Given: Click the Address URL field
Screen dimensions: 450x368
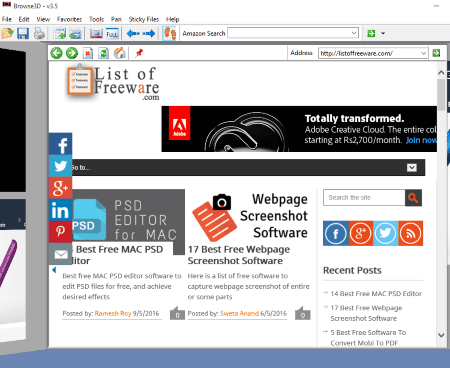Looking at the screenshot, I should (x=369, y=53).
